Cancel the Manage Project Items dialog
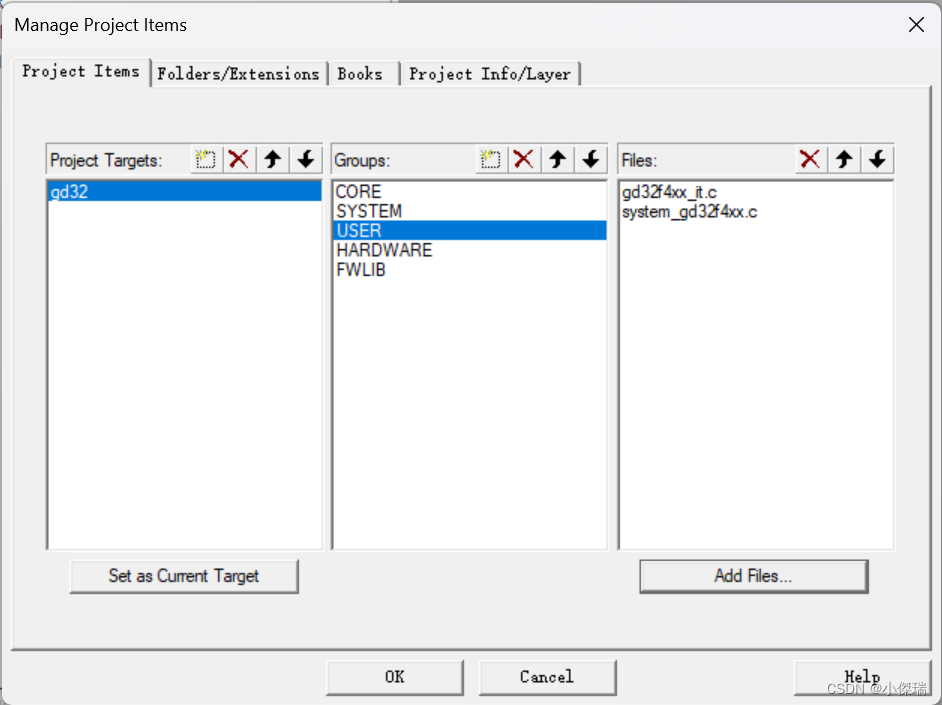942x705 pixels. tap(547, 677)
